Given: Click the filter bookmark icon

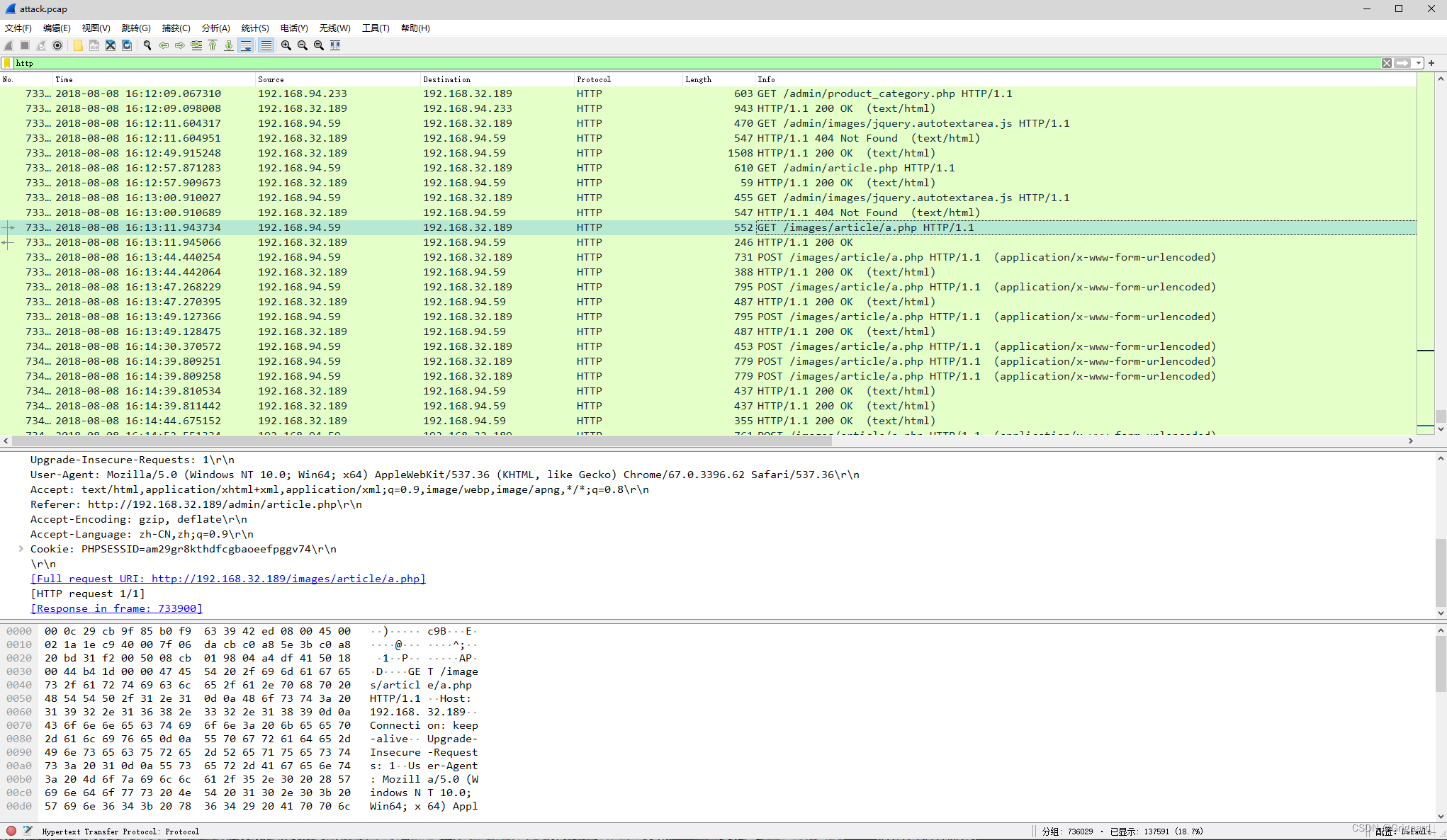Looking at the screenshot, I should point(7,63).
